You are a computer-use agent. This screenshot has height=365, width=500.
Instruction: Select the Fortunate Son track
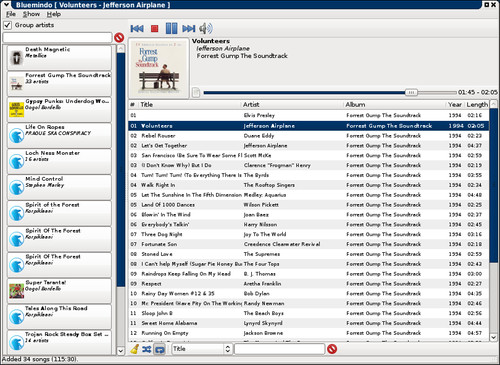309,244
